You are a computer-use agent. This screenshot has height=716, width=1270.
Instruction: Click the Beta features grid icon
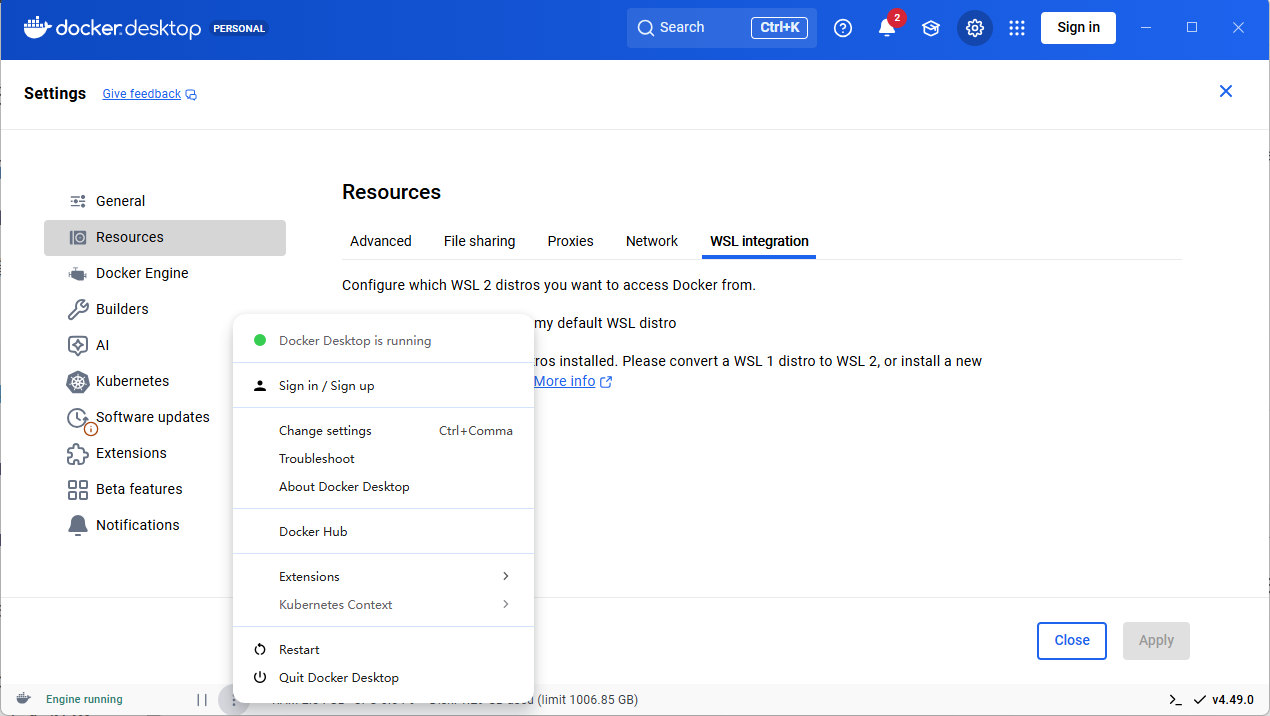coord(78,489)
